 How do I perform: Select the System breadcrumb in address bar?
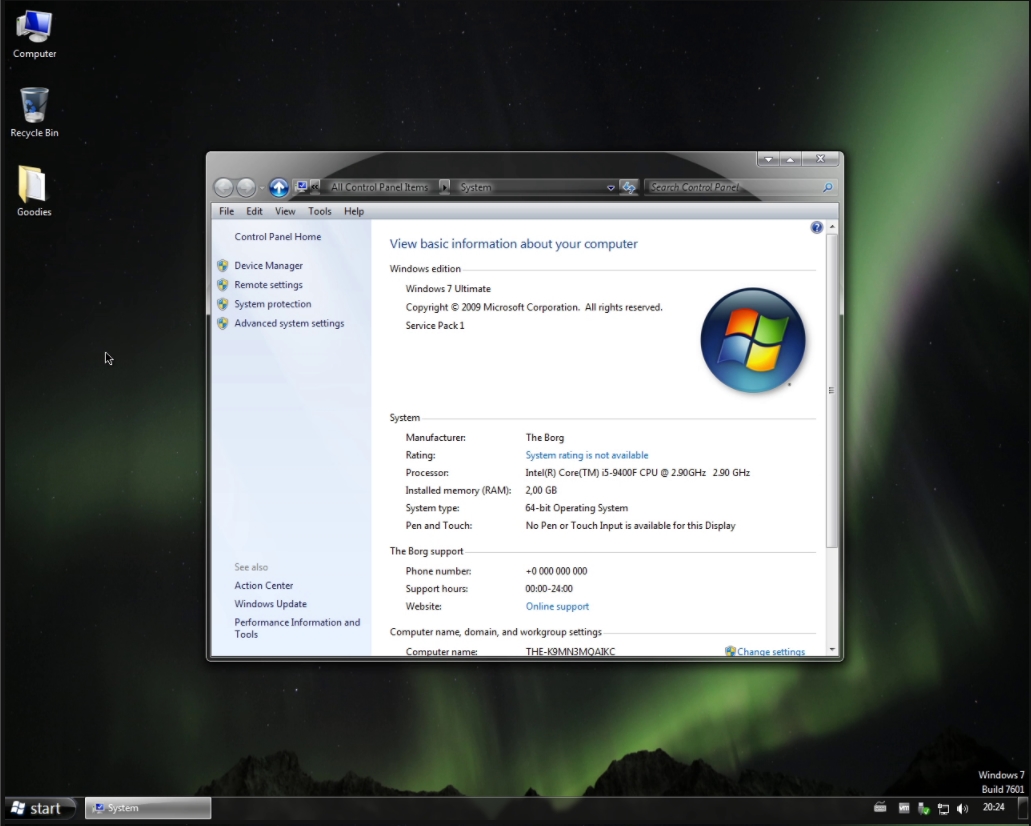click(475, 187)
